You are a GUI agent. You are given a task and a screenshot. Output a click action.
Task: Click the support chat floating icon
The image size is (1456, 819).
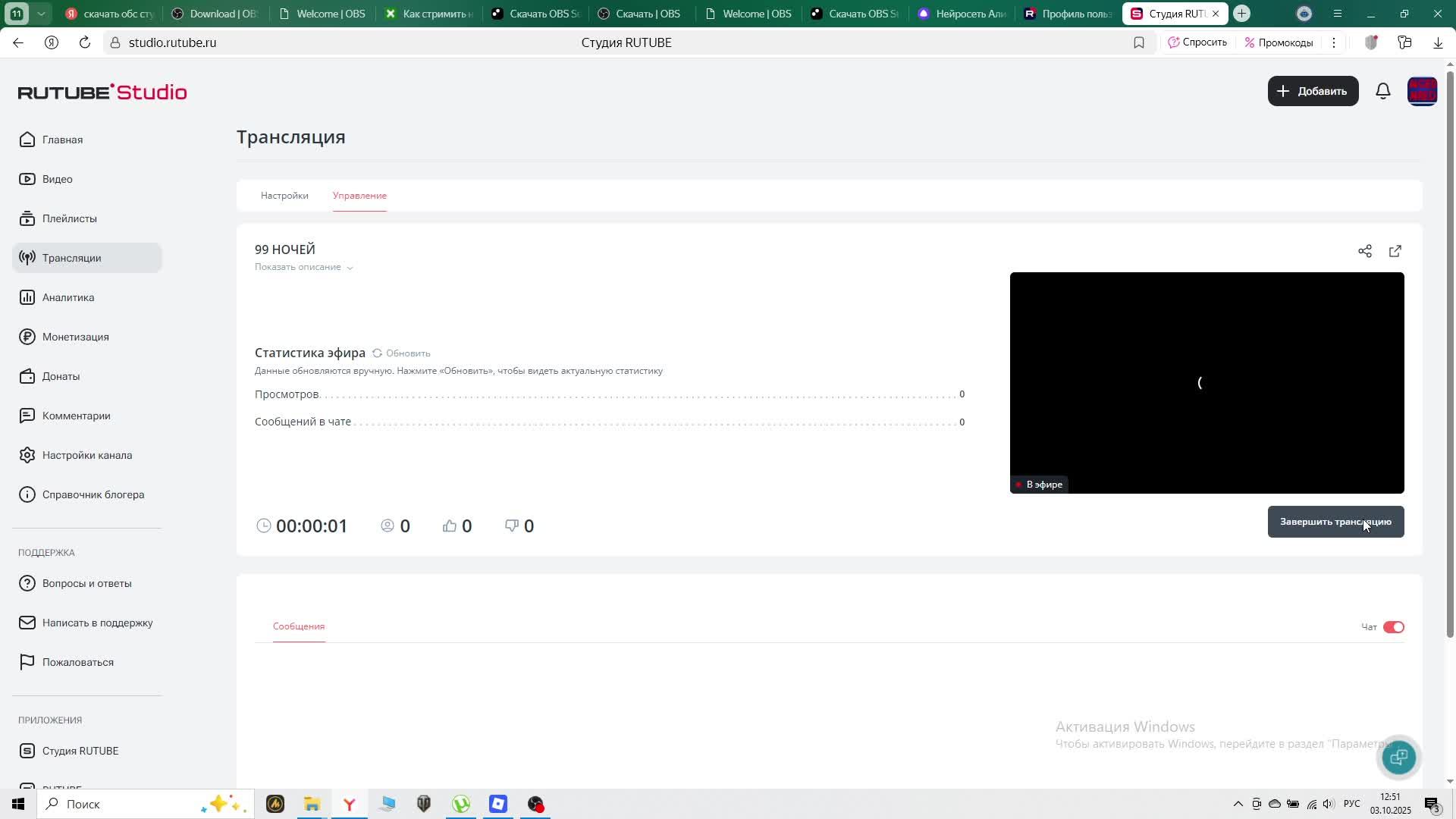point(1399,757)
